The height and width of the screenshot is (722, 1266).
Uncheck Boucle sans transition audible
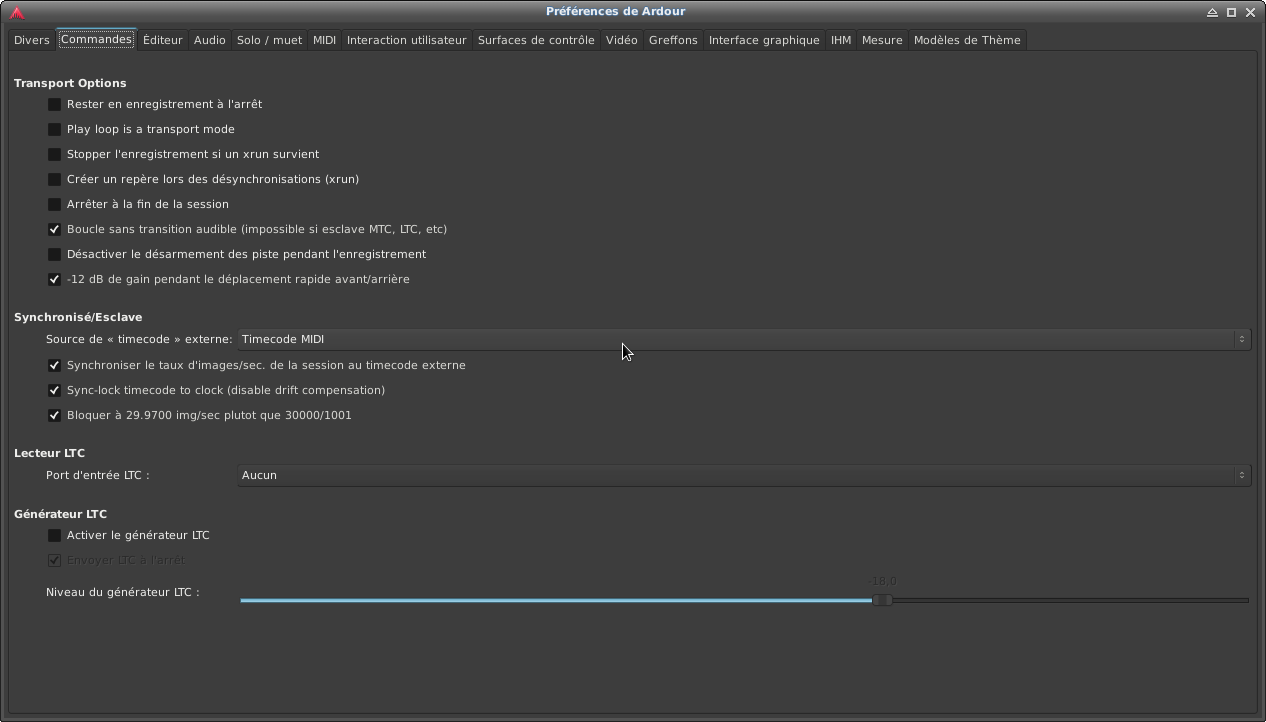tap(55, 229)
